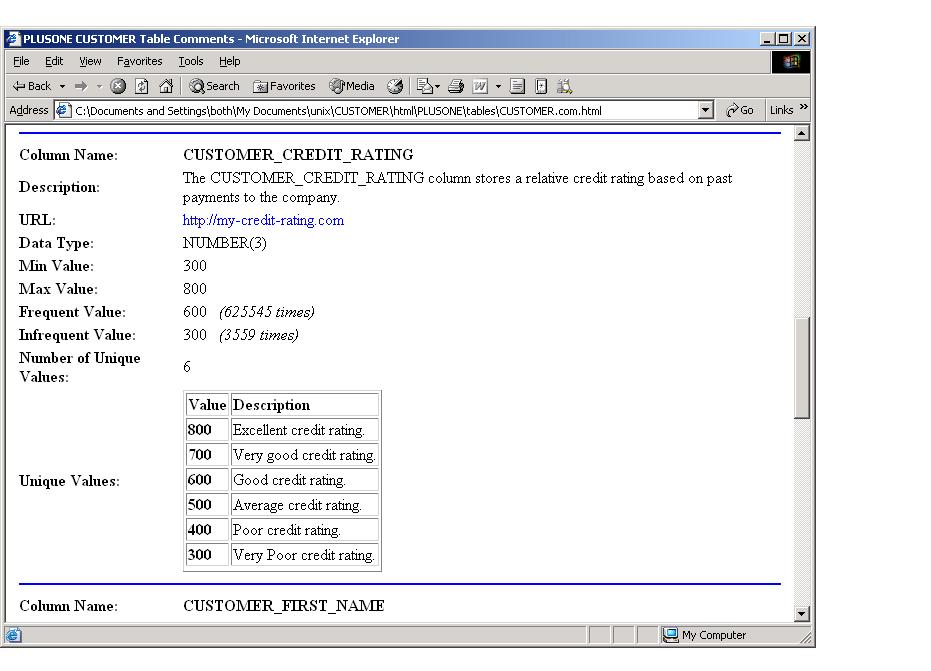Follow the http://my-credit-rating.com link
This screenshot has width=931, height=671.
pos(263,220)
